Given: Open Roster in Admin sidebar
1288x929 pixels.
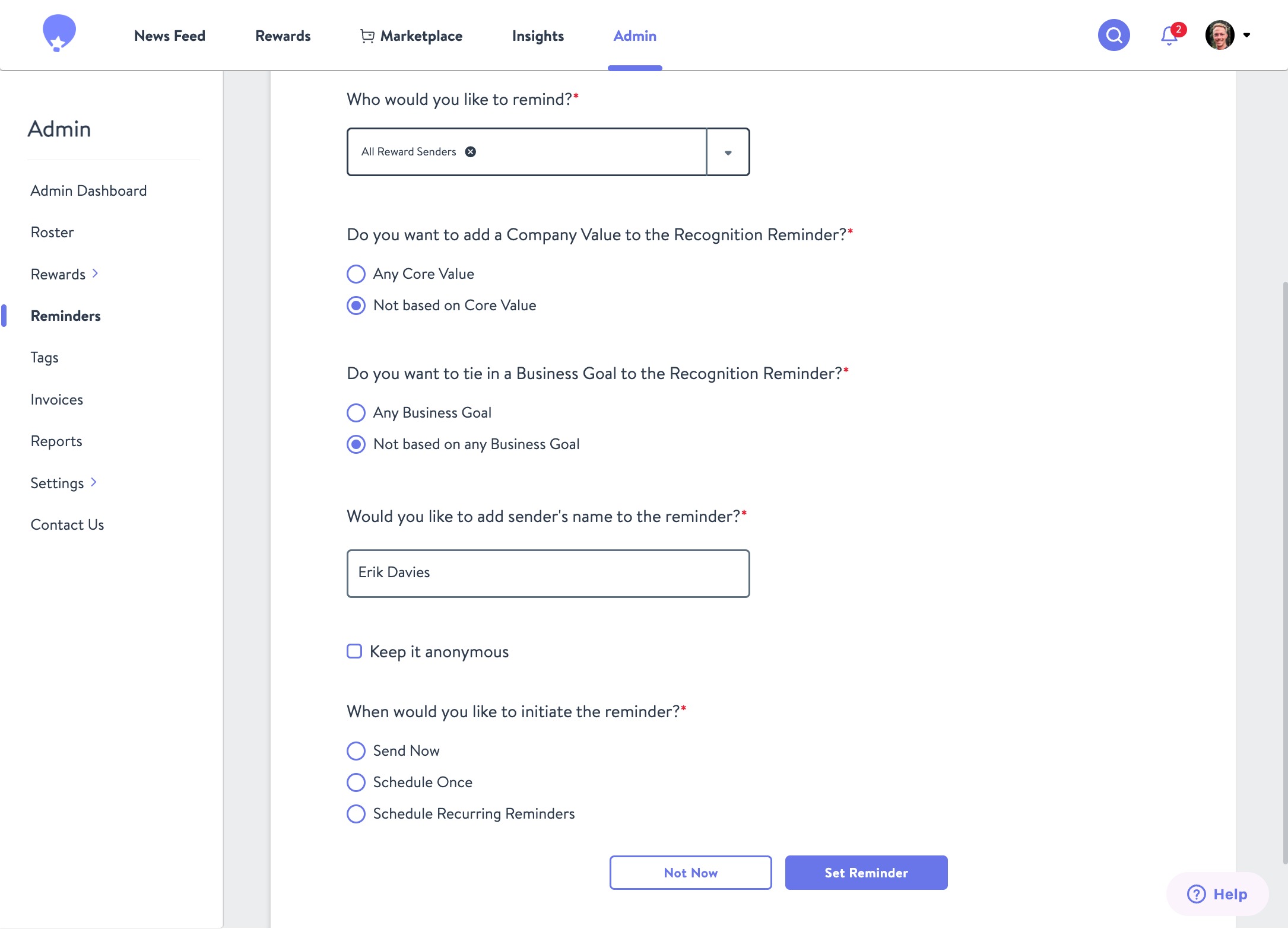Looking at the screenshot, I should tap(52, 233).
